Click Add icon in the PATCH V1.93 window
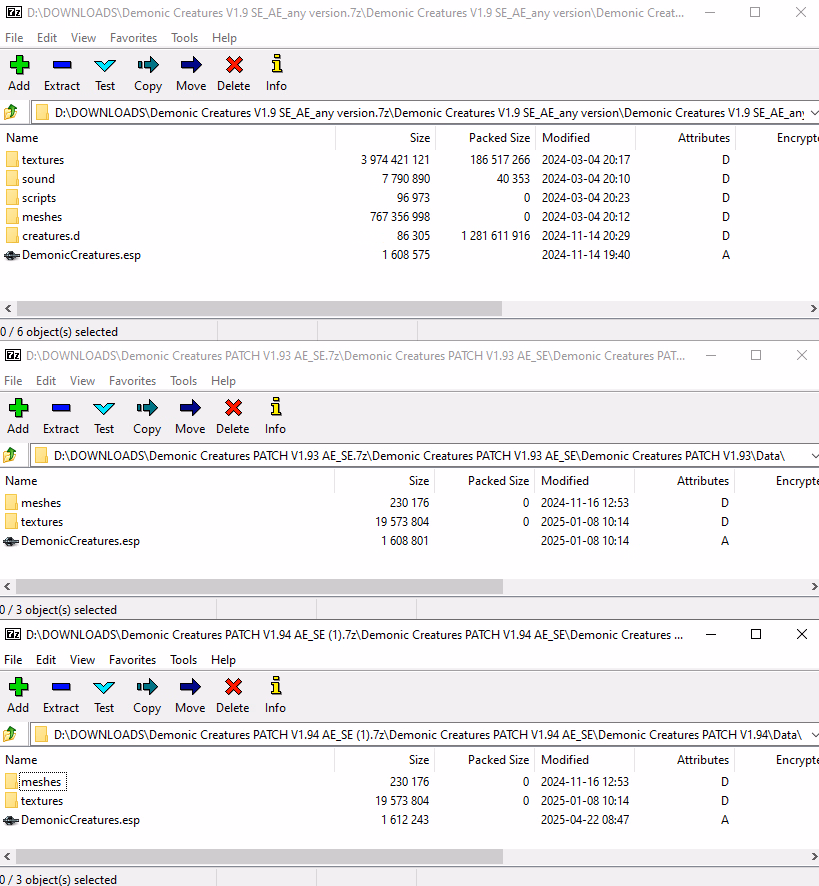Screen dimensions: 819x886 point(18,408)
